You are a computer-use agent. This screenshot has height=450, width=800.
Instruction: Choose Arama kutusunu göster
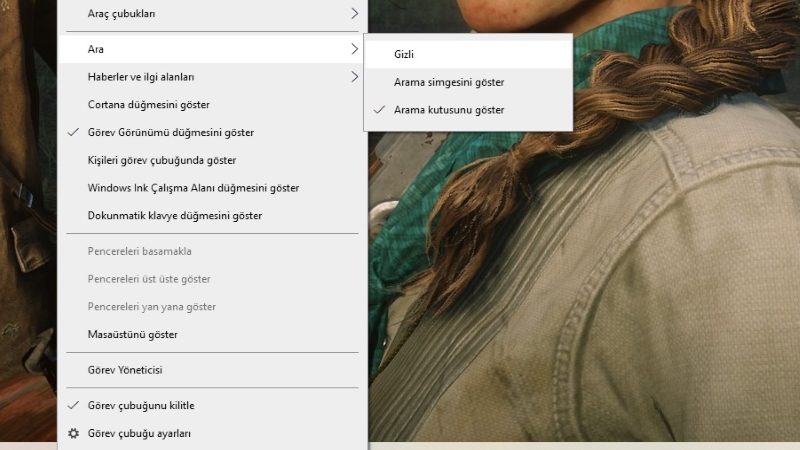click(468, 110)
